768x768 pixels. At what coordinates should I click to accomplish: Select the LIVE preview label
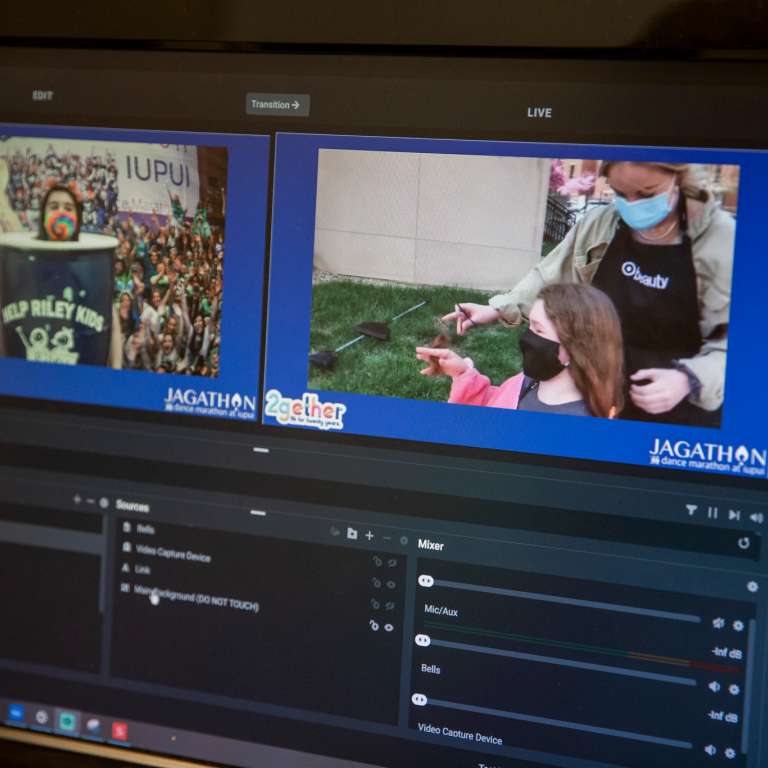[539, 113]
